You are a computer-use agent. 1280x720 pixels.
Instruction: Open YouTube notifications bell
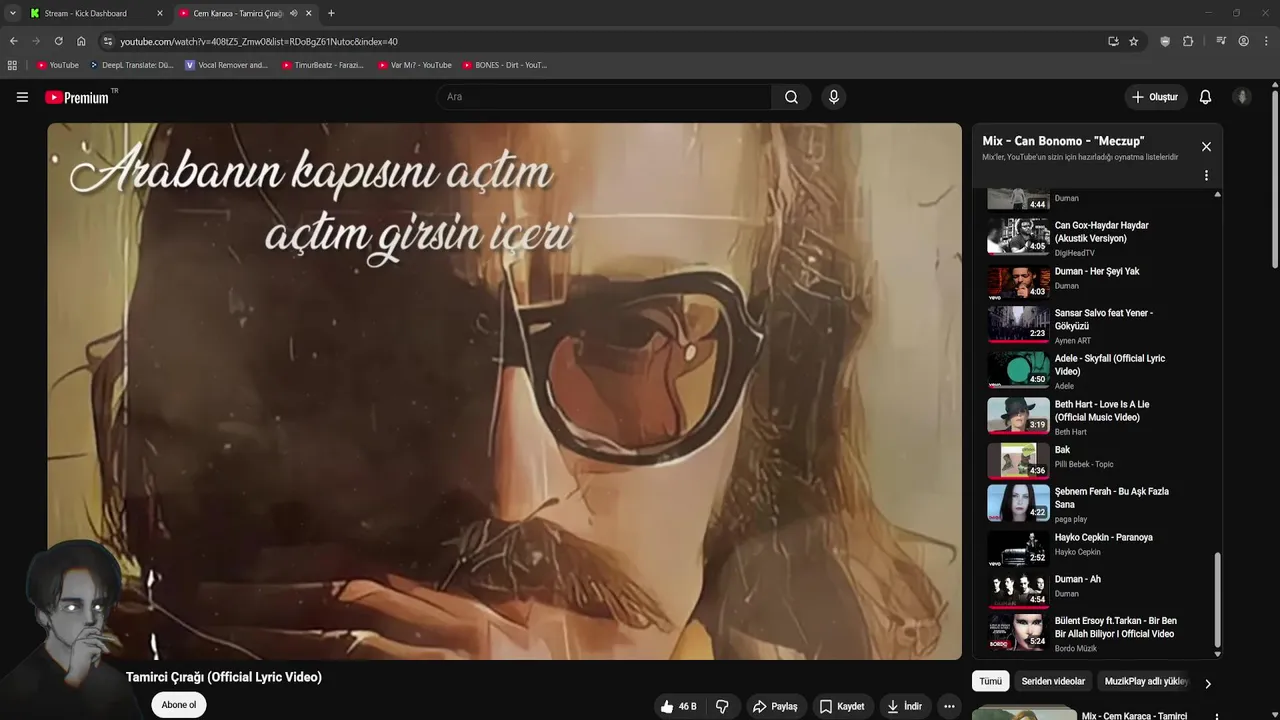1205,97
